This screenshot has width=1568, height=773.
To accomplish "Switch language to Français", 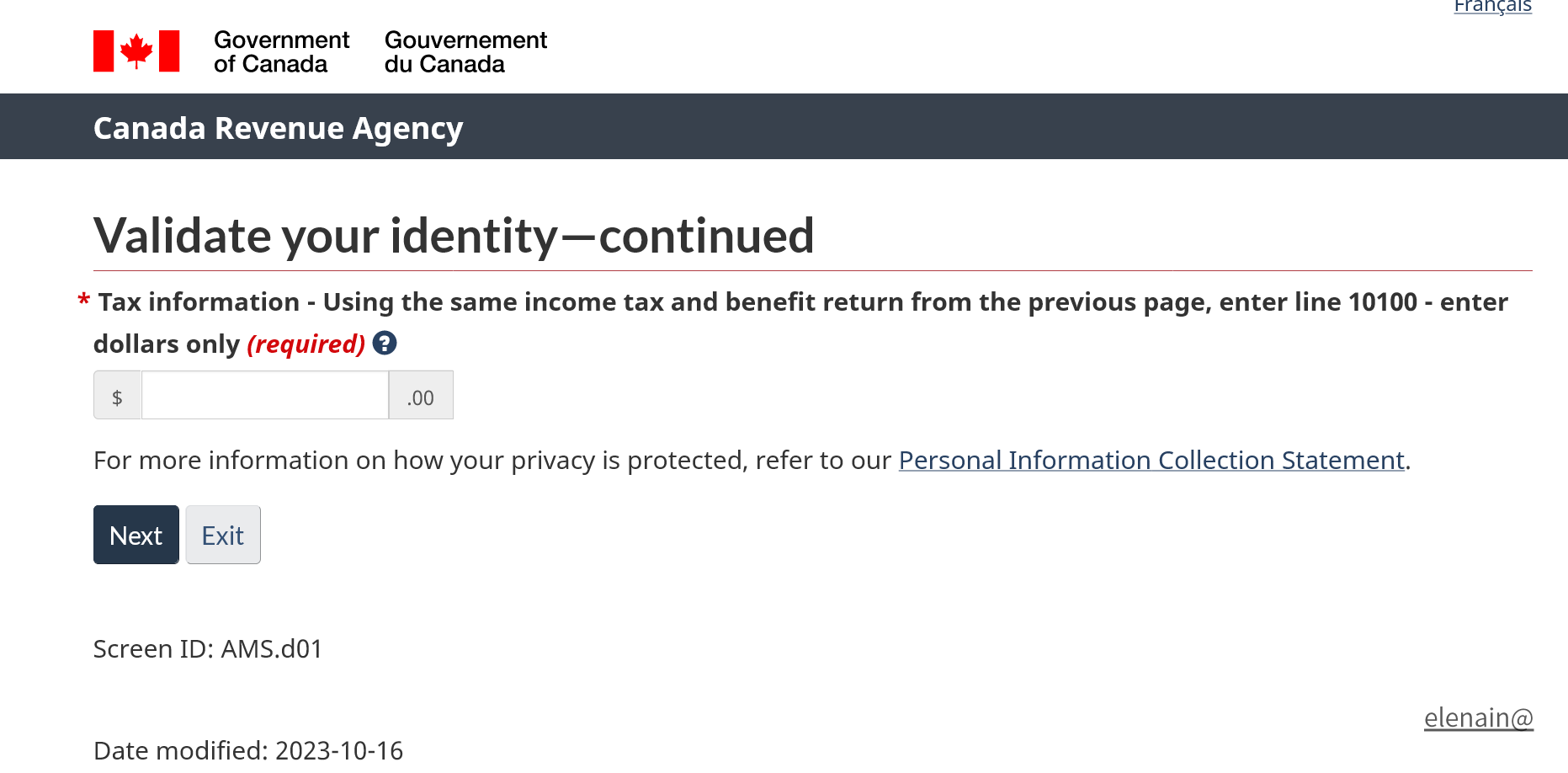I will (x=1492, y=7).
